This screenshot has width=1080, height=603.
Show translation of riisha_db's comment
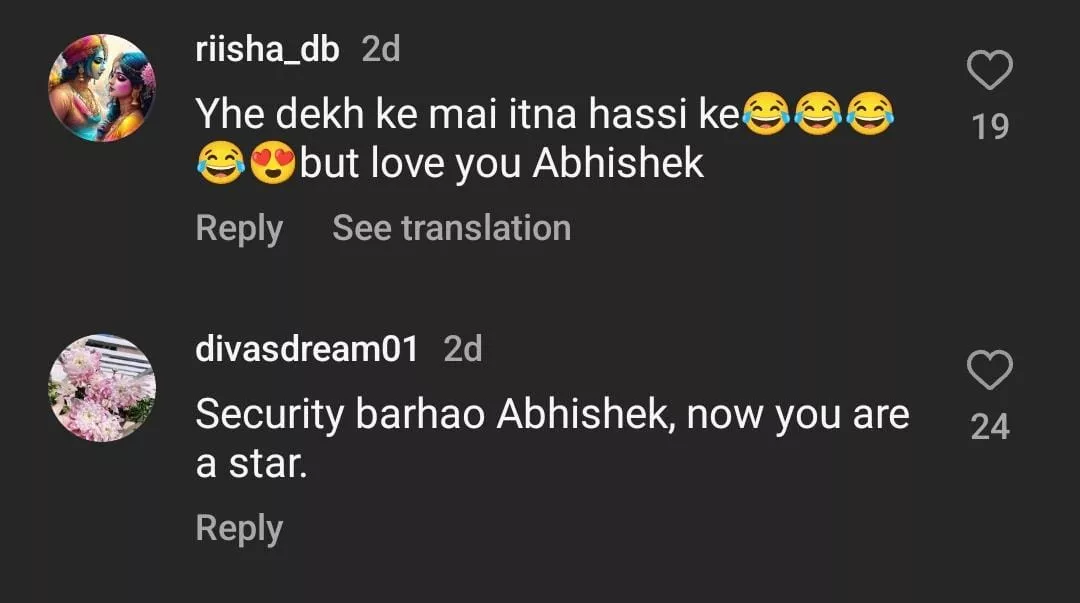point(451,228)
